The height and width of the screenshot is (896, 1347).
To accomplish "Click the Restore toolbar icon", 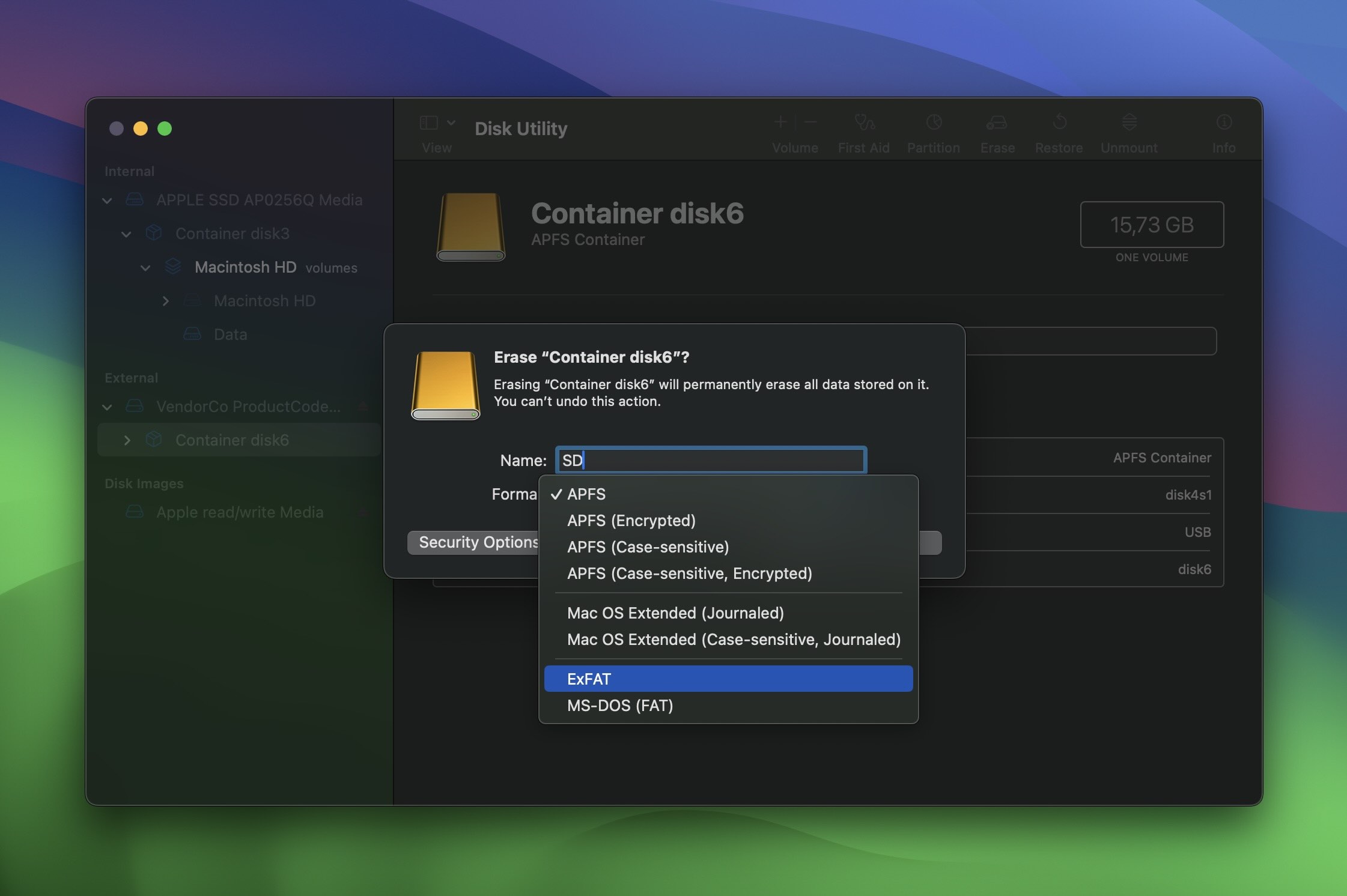I will coord(1059,123).
